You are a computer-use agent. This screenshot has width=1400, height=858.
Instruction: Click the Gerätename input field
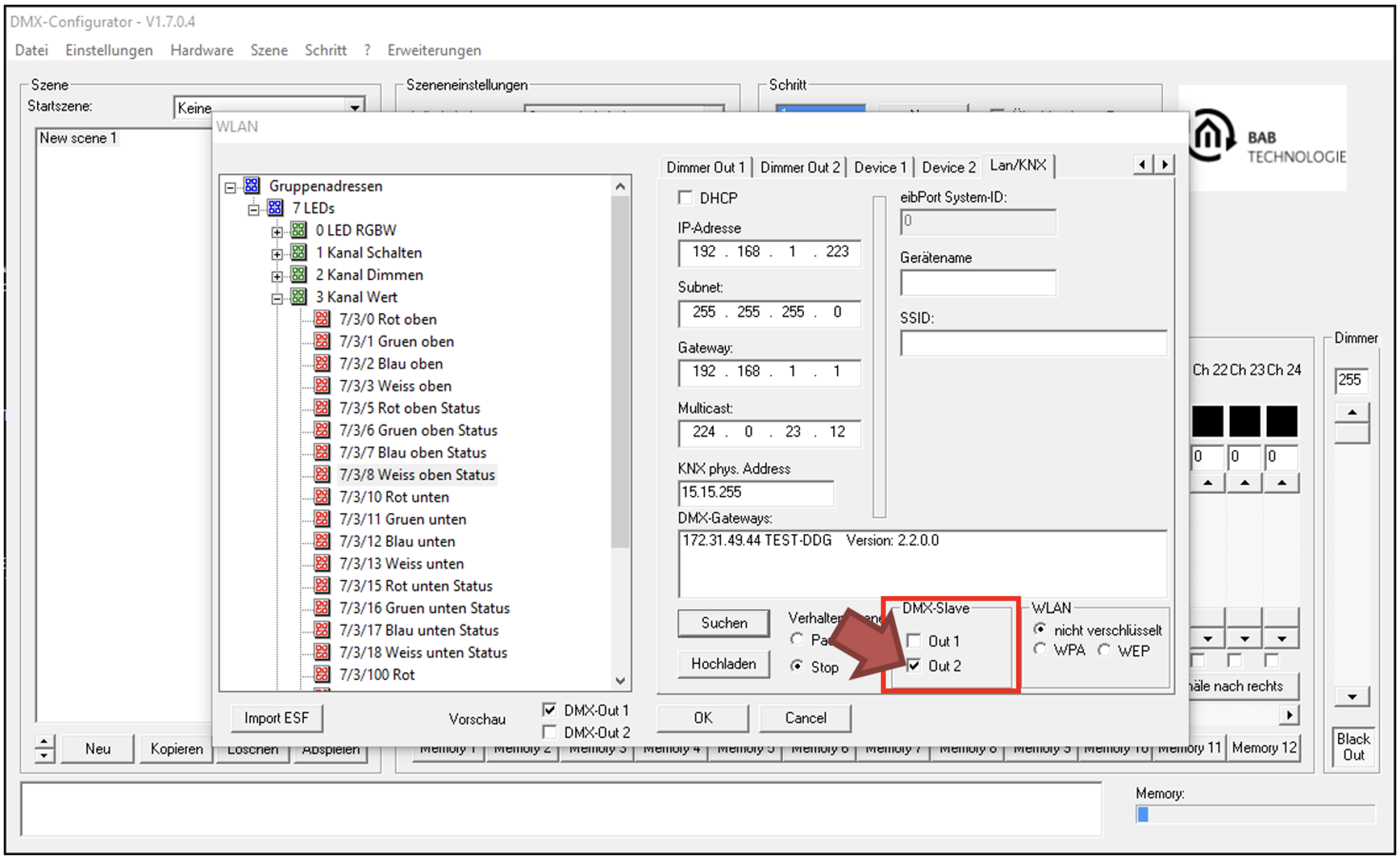[979, 283]
